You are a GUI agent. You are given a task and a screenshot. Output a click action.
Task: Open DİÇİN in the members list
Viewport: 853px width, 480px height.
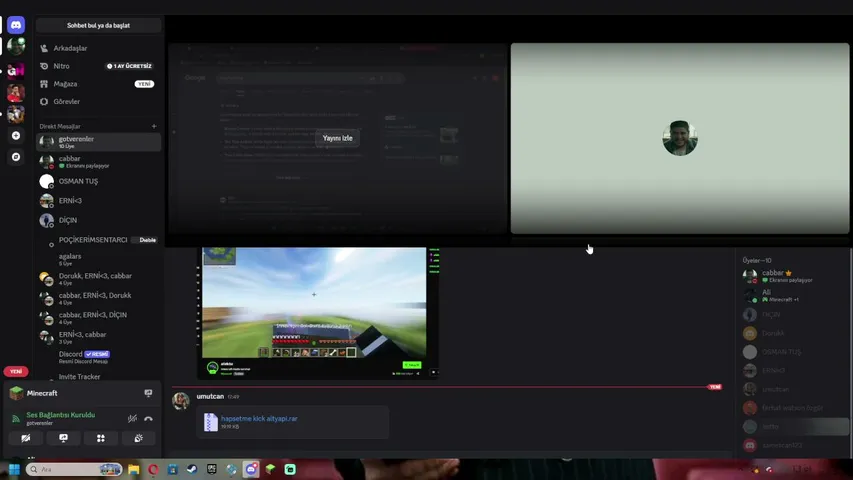[x=794, y=315]
